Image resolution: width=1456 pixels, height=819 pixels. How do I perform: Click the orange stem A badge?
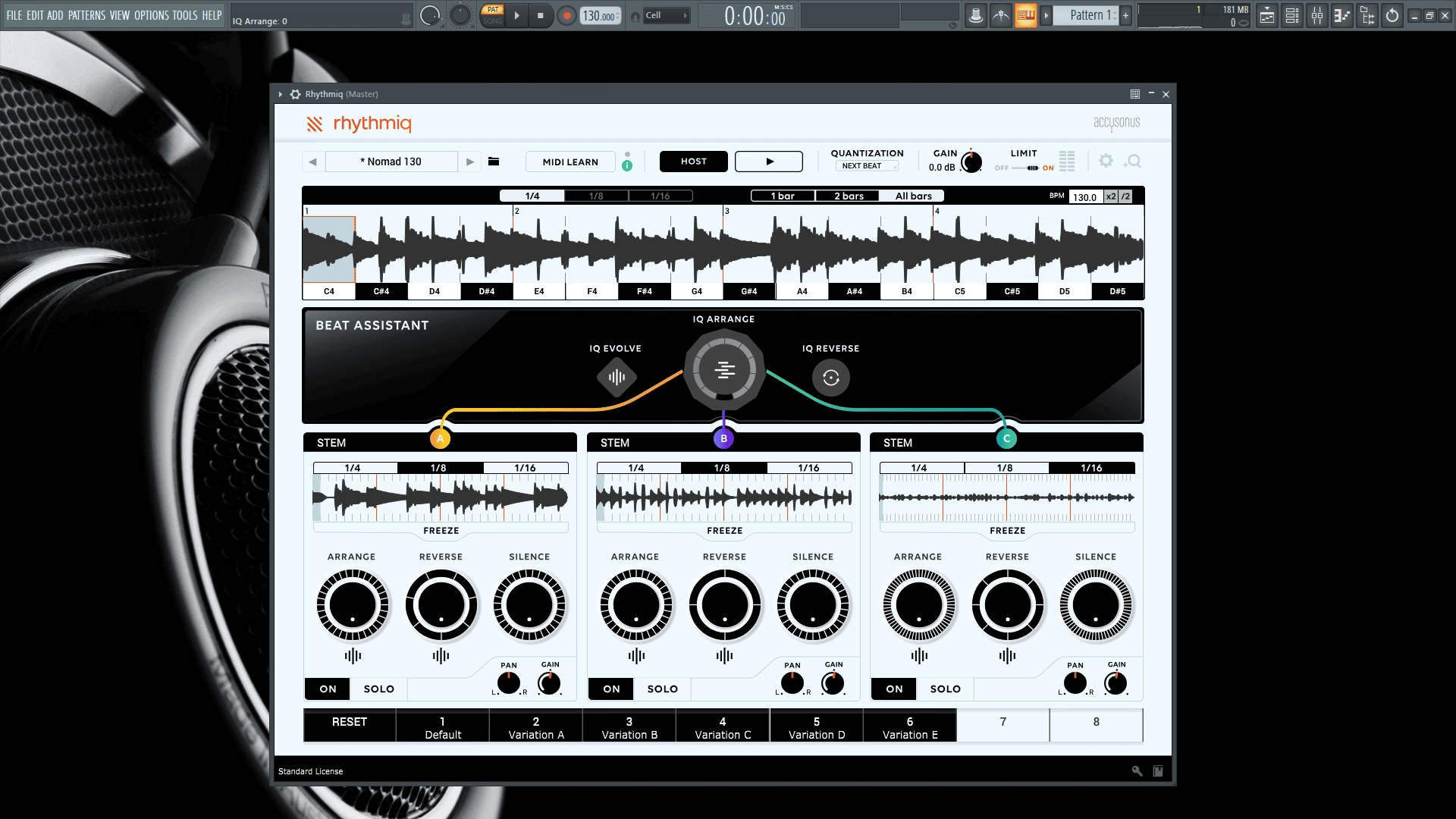tap(441, 438)
